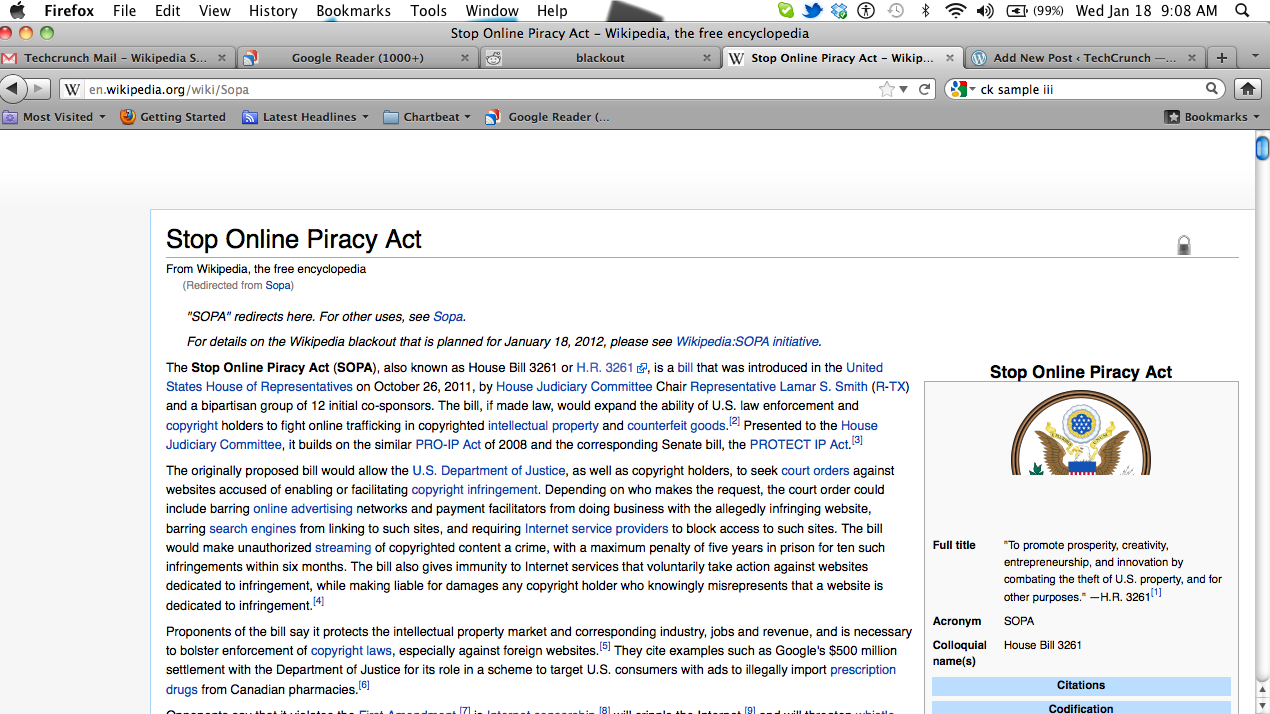Open Spotlight search in the menu bar
Viewport: 1270px width, 714px height.
pos(1242,11)
